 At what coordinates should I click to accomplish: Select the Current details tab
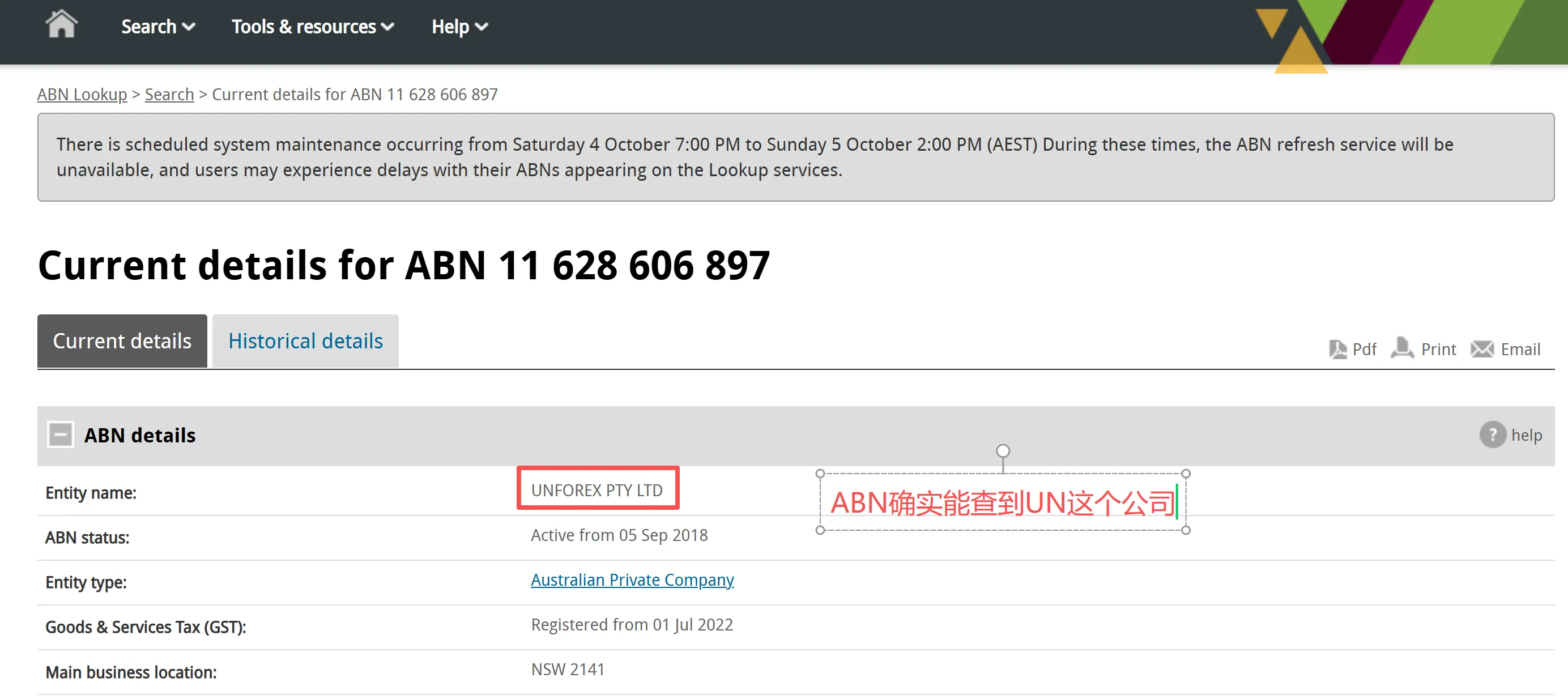(122, 341)
